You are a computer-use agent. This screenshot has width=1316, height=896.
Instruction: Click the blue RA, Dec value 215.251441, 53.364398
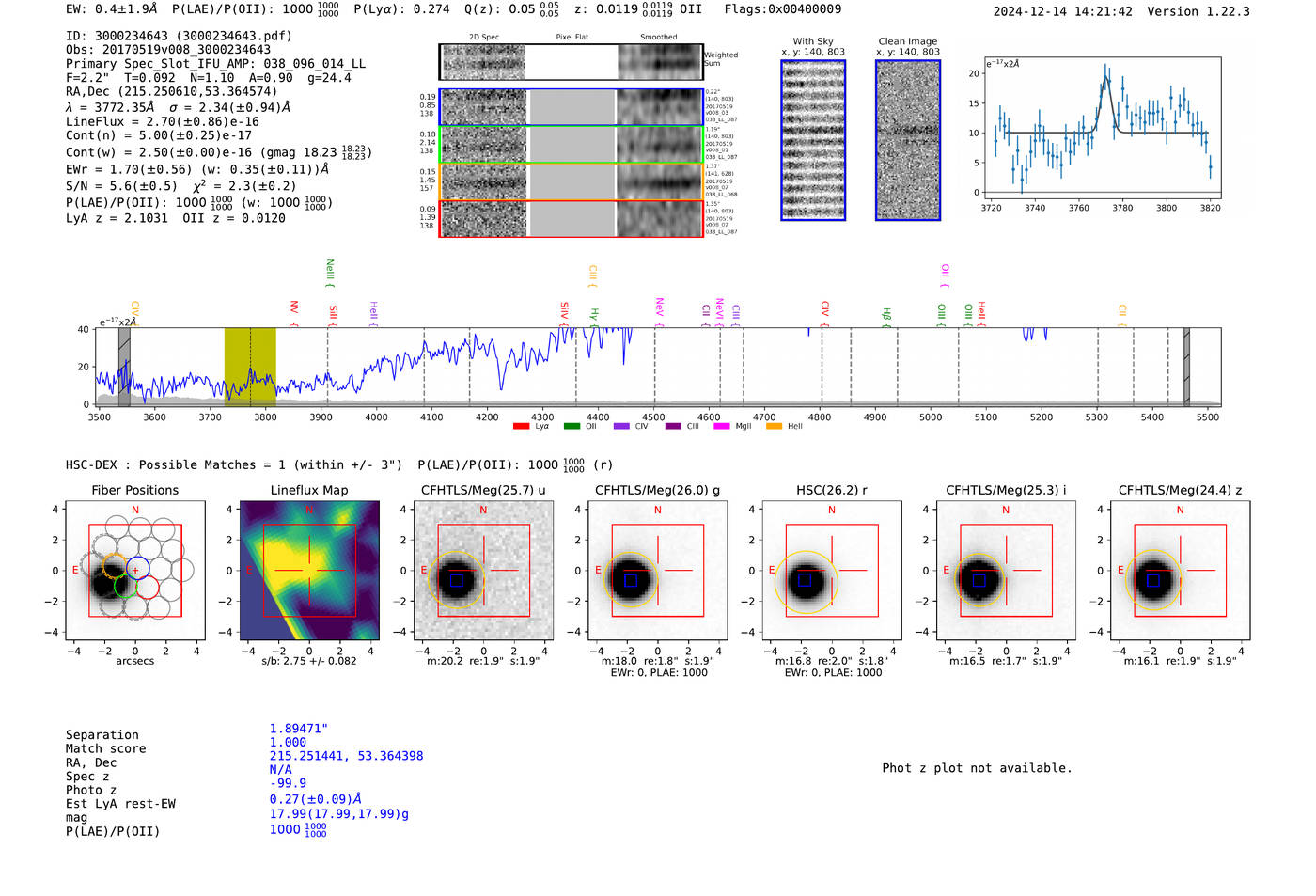346,756
